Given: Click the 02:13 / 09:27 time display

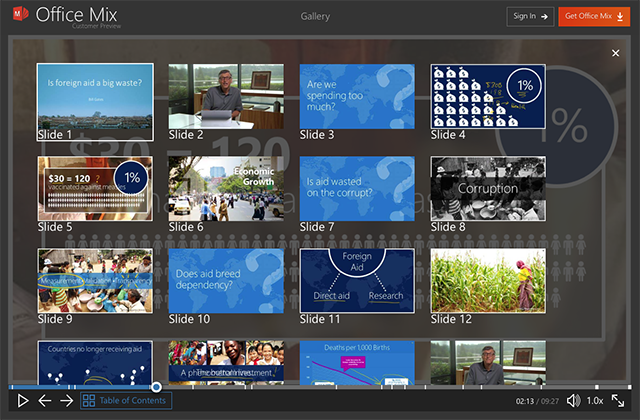Looking at the screenshot, I should 537,401.
